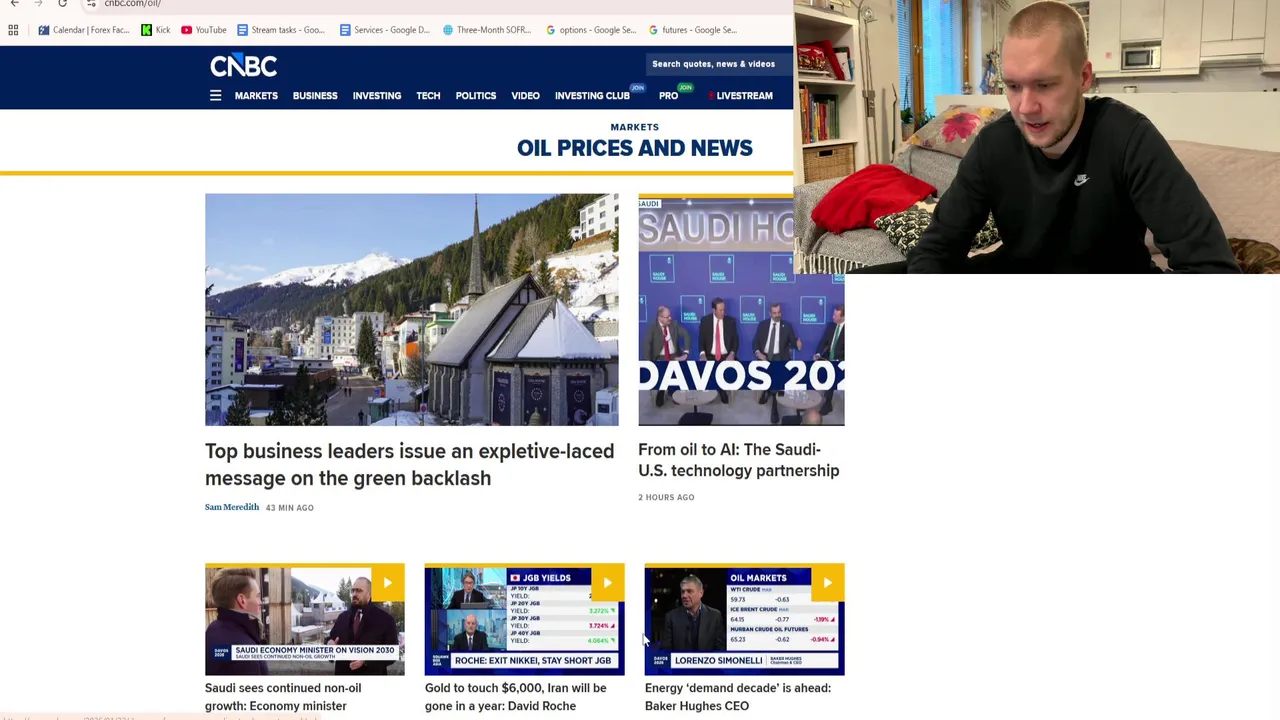This screenshot has width=1280, height=720.
Task: Open the CNBC hamburger menu
Action: coord(215,96)
